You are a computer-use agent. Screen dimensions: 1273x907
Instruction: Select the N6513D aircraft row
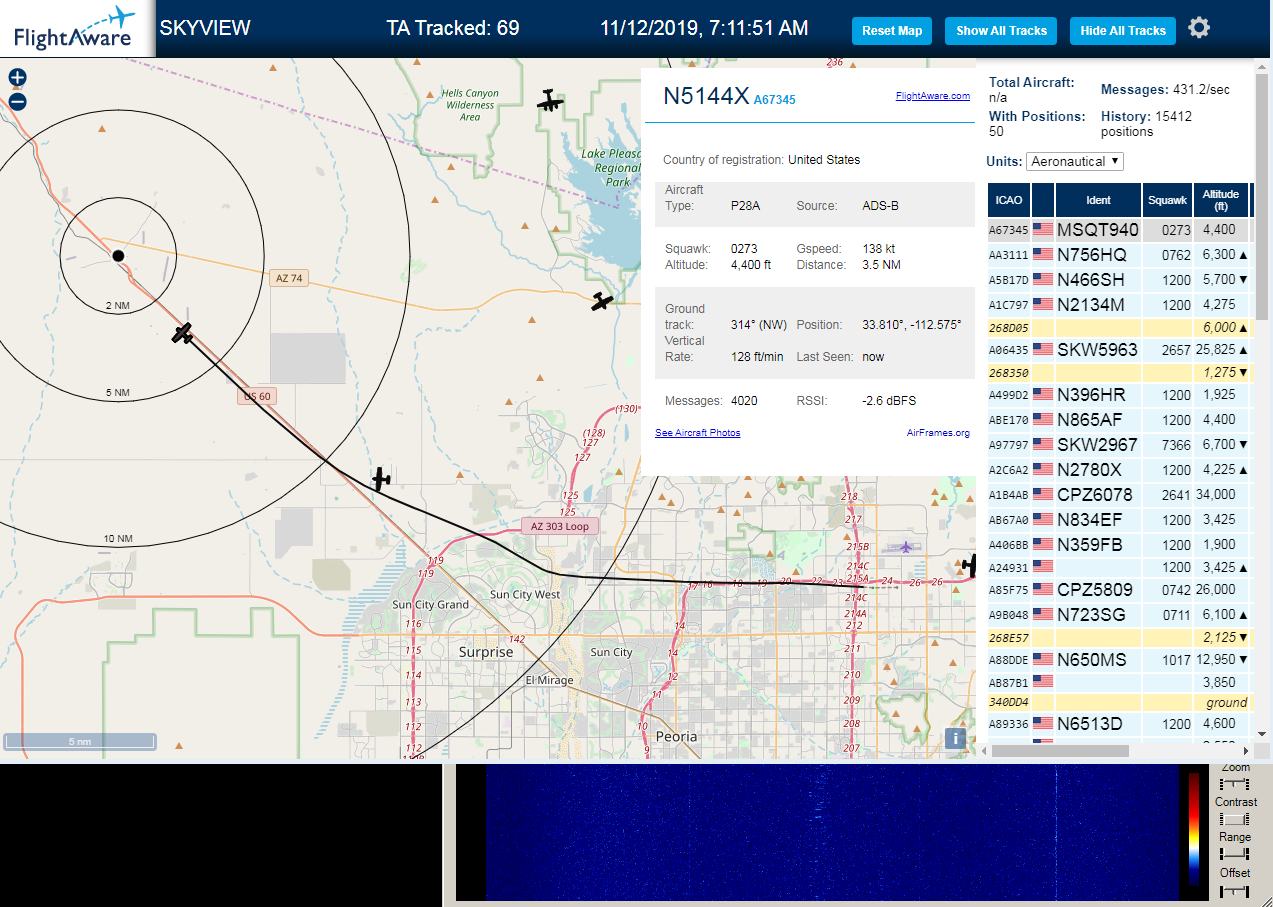(1119, 724)
